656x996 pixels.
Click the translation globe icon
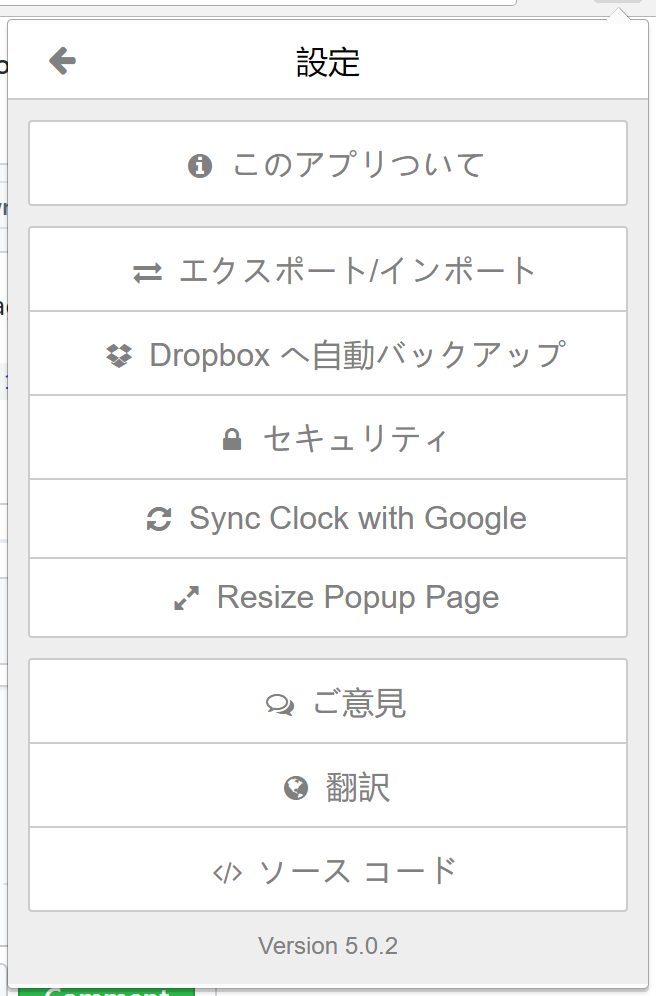click(296, 789)
